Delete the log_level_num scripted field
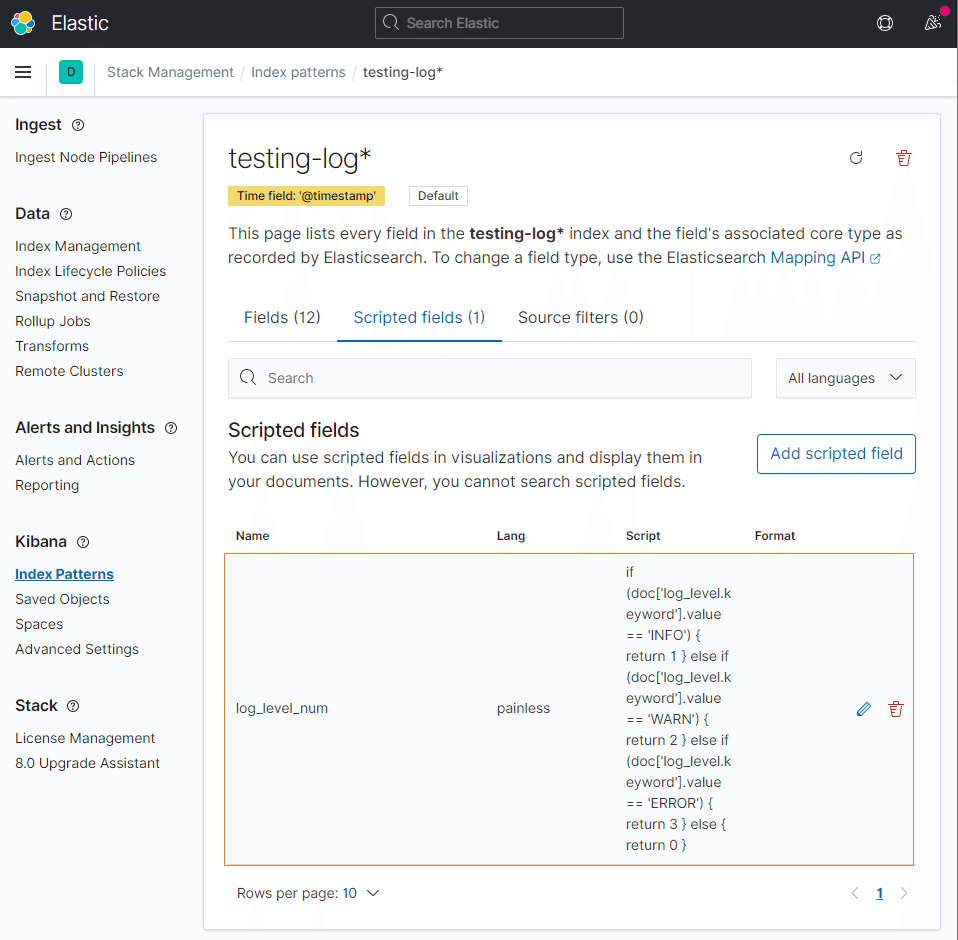The image size is (958, 940). (896, 709)
